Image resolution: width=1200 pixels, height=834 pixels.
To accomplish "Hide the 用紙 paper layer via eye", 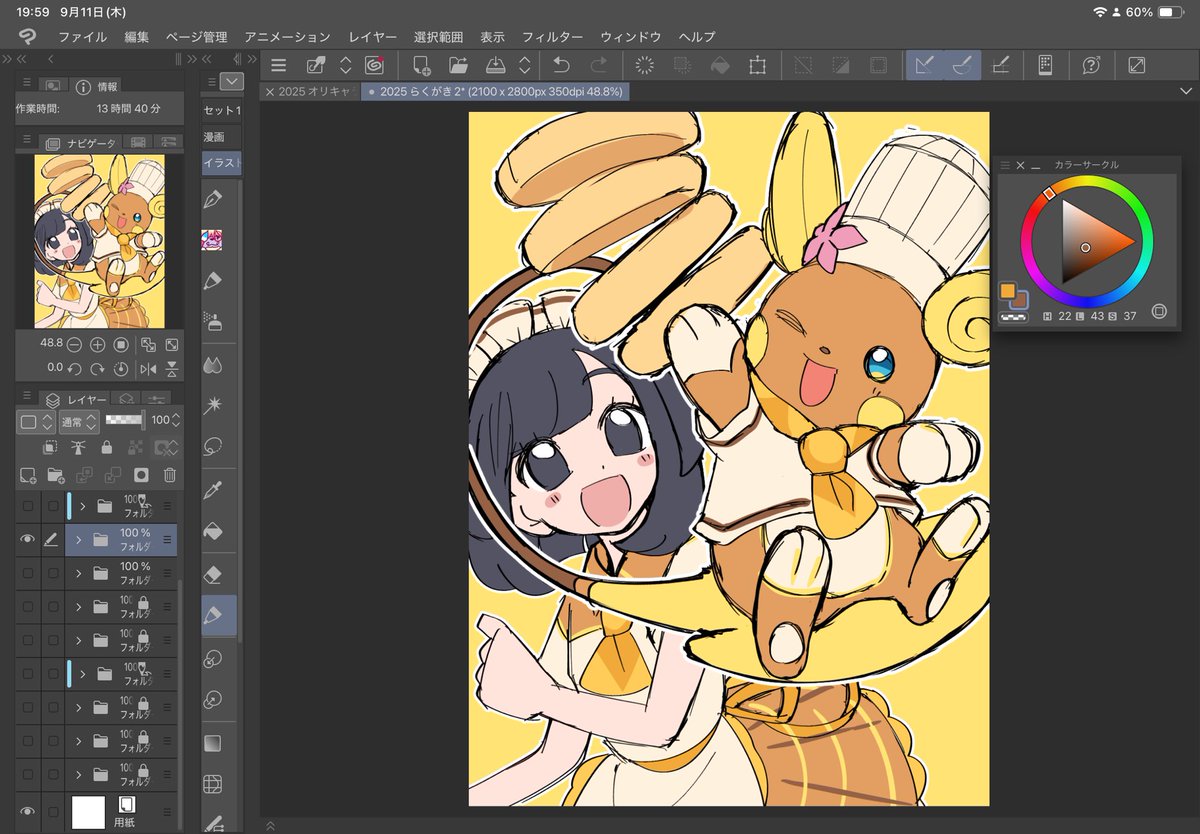I will (x=27, y=811).
